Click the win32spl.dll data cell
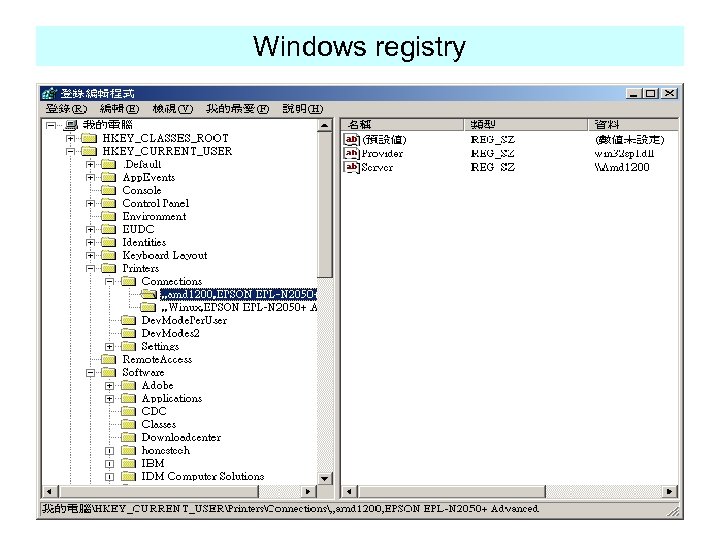This screenshot has height=540, width=720. pyautogui.click(x=624, y=153)
